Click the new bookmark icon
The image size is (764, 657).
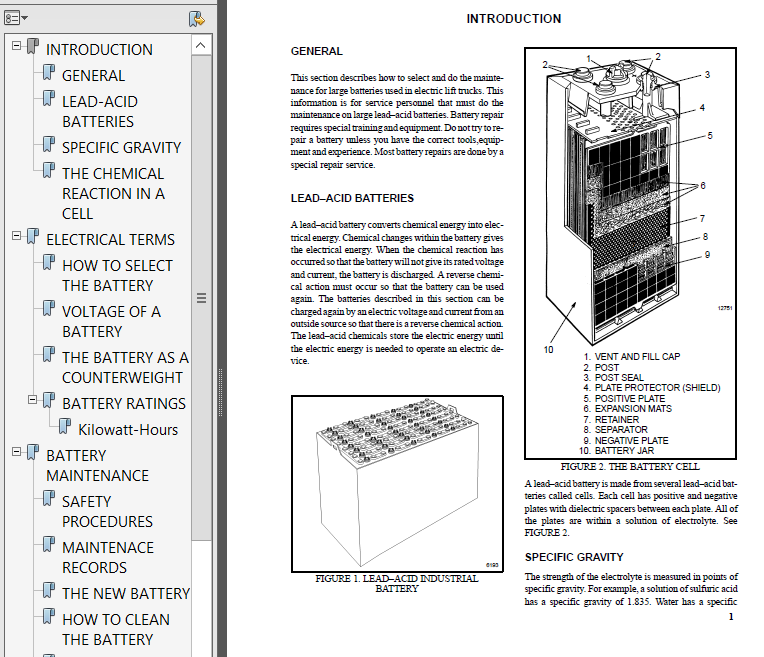197,19
